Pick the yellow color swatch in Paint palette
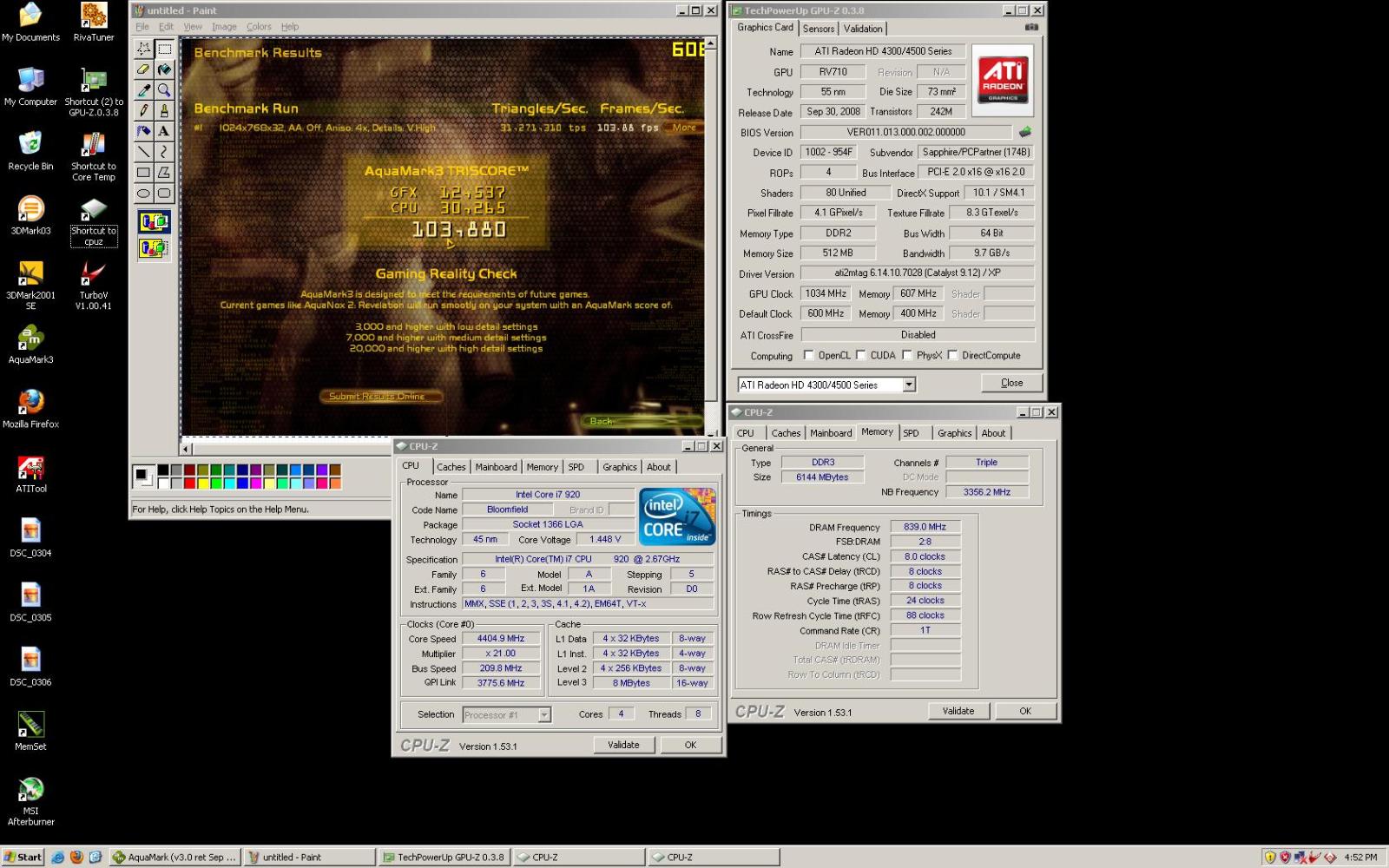Viewport: 1389px width, 868px height. pos(201,483)
